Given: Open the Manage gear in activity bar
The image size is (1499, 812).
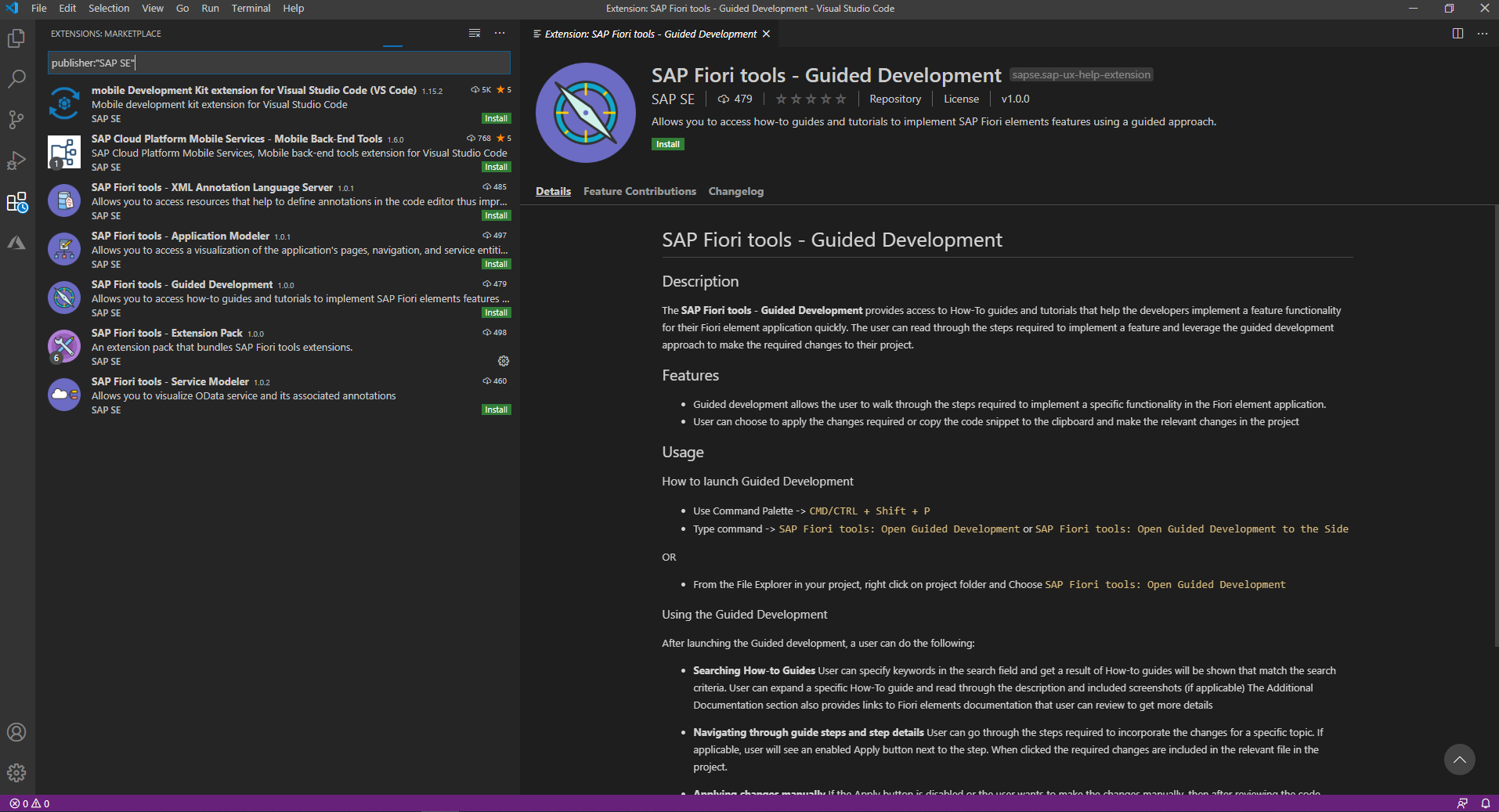Looking at the screenshot, I should point(16,773).
